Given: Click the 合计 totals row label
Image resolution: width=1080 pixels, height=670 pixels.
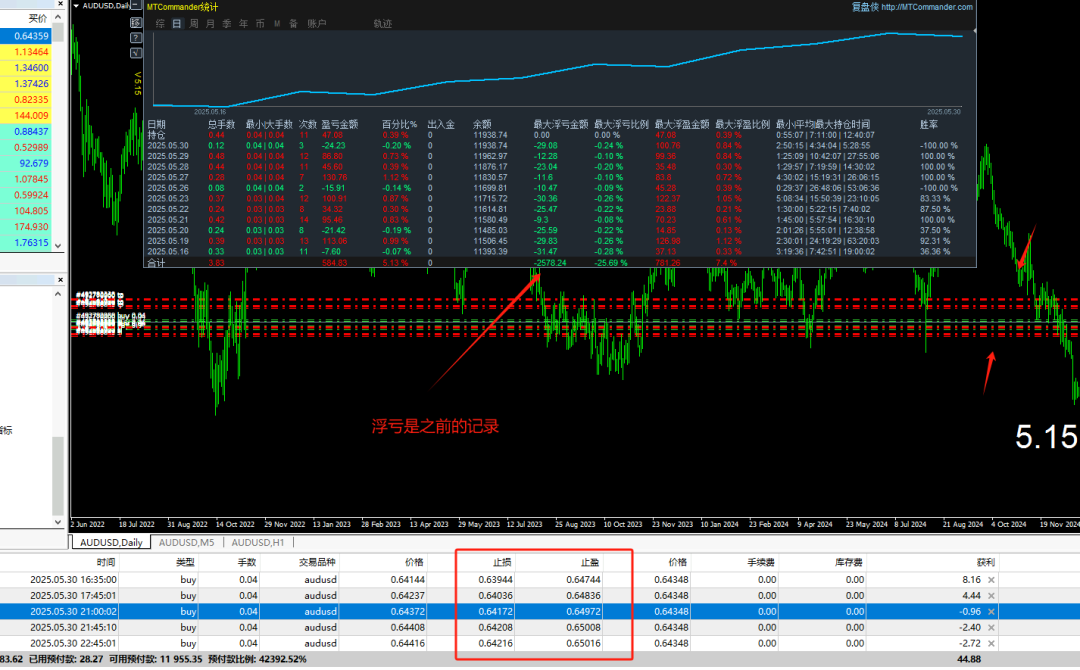Looking at the screenshot, I should point(156,263).
